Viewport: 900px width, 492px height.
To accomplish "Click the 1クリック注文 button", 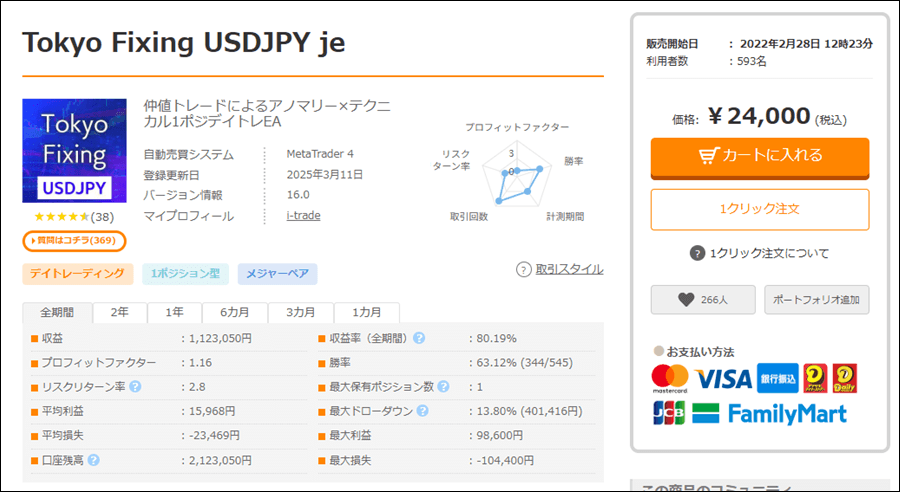I will (760, 209).
